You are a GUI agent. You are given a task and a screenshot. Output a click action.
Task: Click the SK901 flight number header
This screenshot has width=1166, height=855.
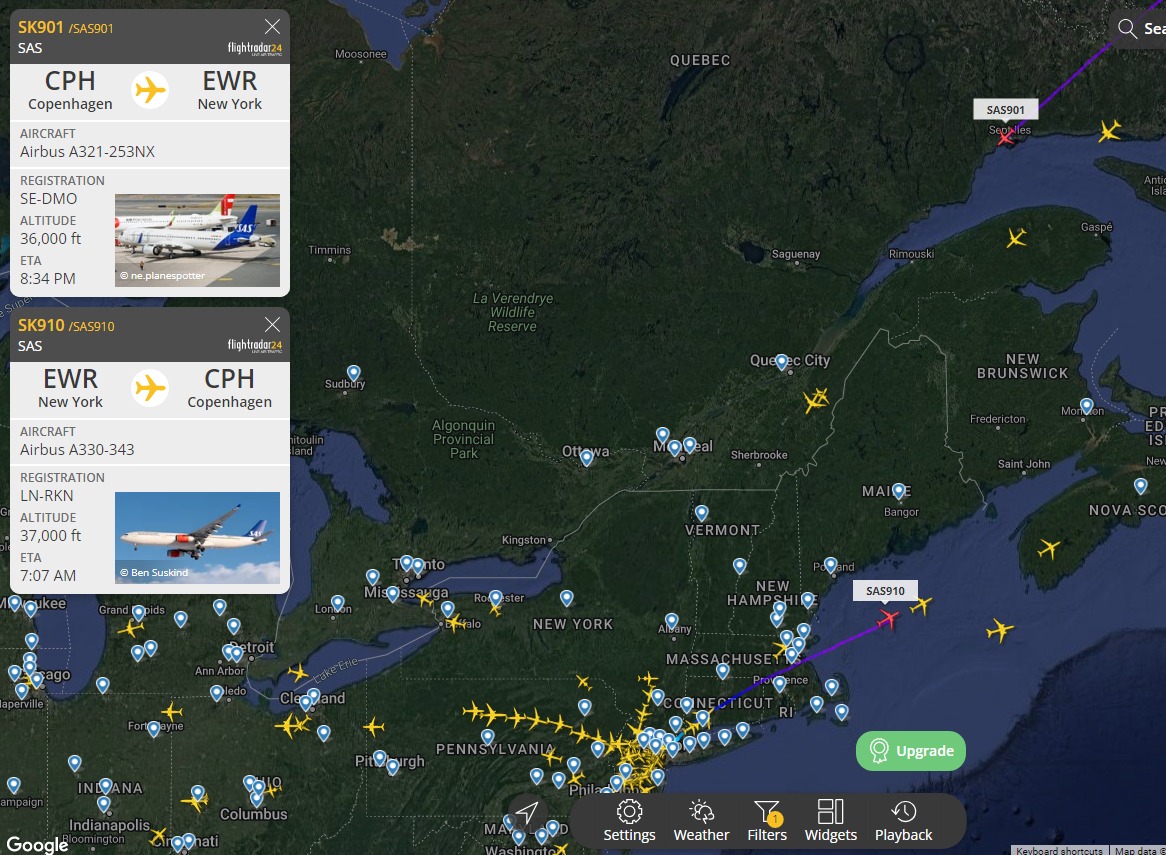tap(41, 28)
